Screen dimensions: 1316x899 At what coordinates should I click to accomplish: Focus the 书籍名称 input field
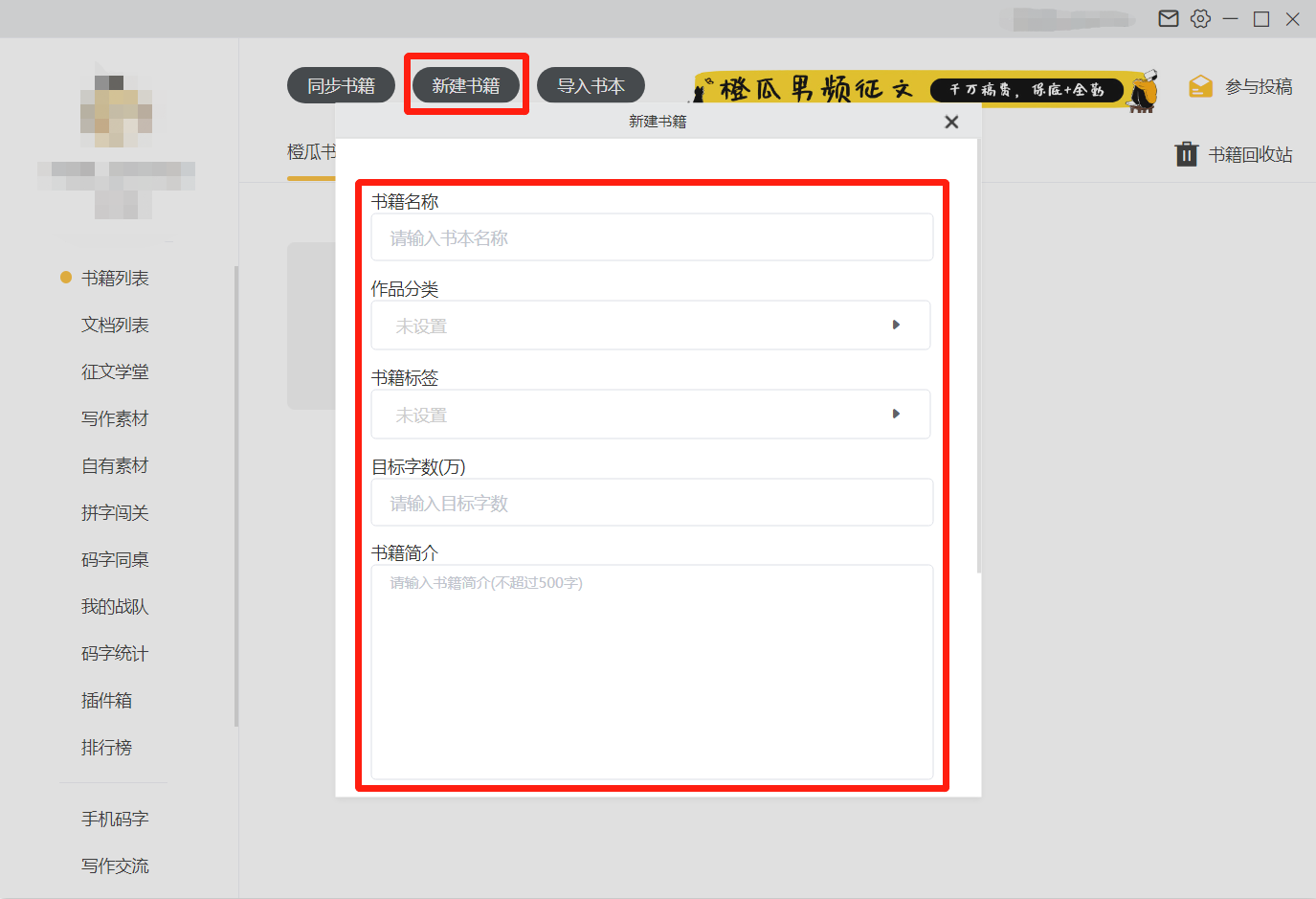pos(652,237)
